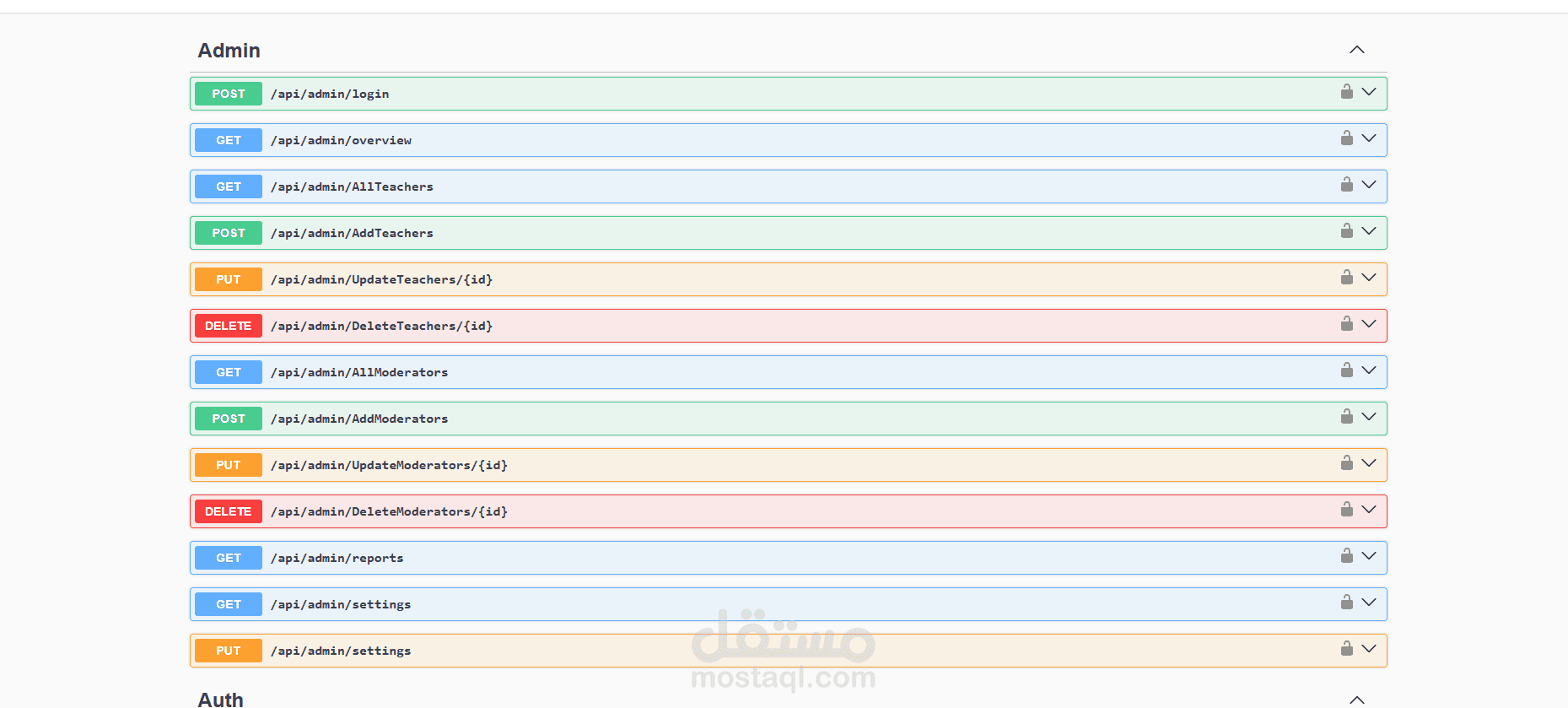The image size is (1568, 708).
Task: Select the /api/admin/UpdateTeachers/{id} path
Action: [x=381, y=279]
